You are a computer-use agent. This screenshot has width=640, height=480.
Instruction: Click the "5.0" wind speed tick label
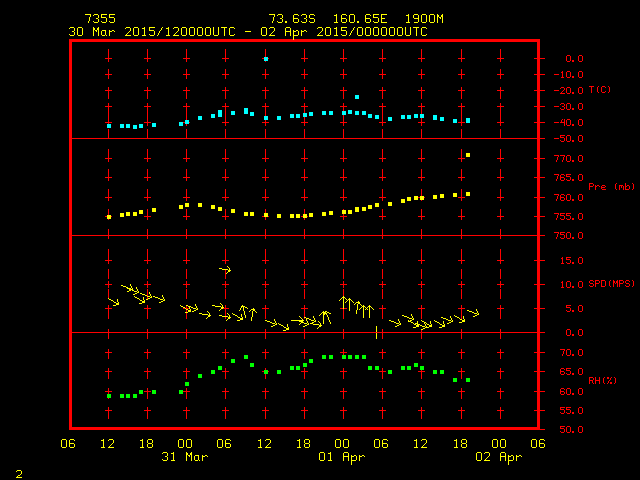[575, 309]
